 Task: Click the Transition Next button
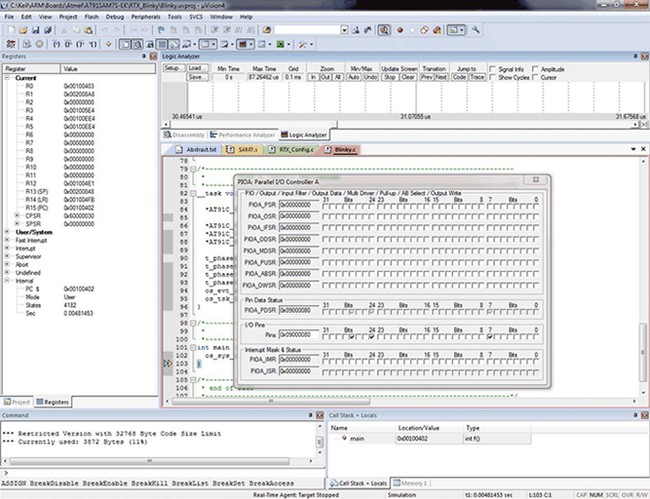(x=441, y=77)
